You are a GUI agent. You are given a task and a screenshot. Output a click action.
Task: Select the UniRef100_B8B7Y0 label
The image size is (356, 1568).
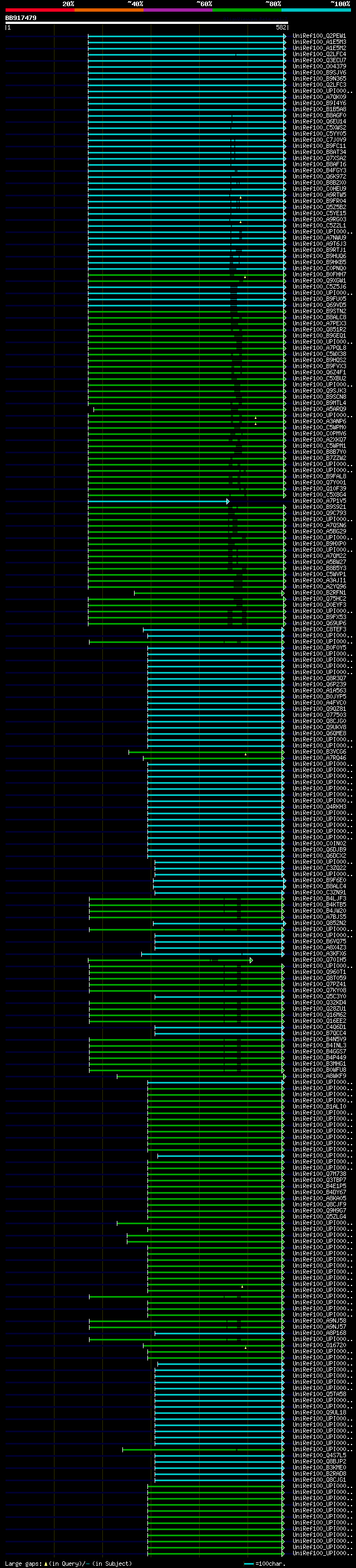[319, 452]
